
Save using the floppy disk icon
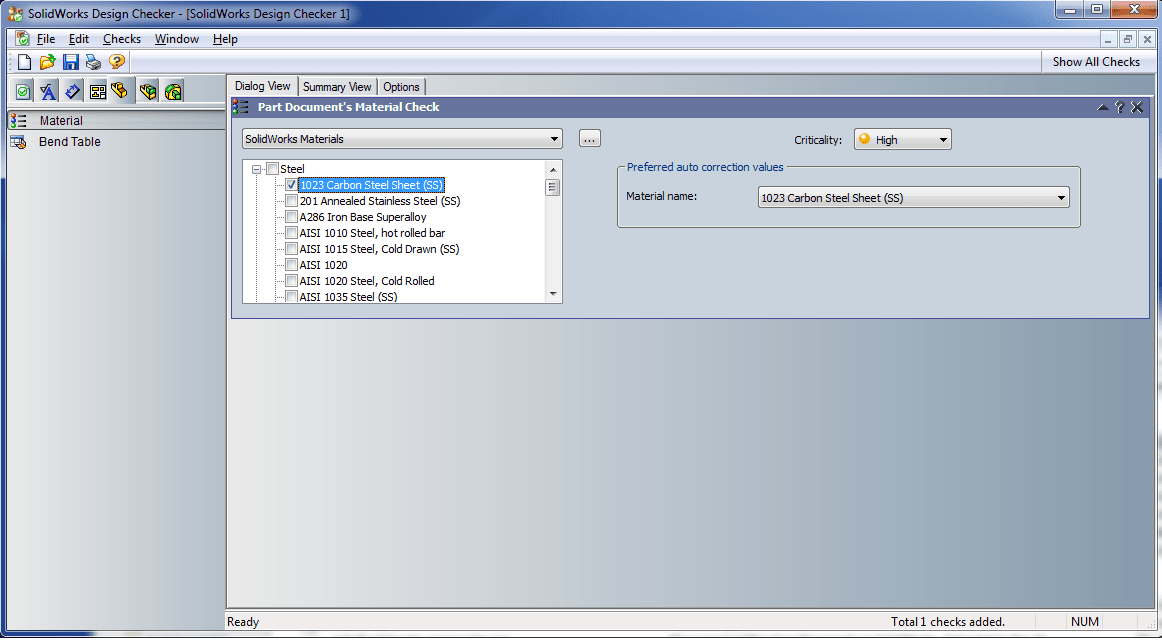(71, 62)
